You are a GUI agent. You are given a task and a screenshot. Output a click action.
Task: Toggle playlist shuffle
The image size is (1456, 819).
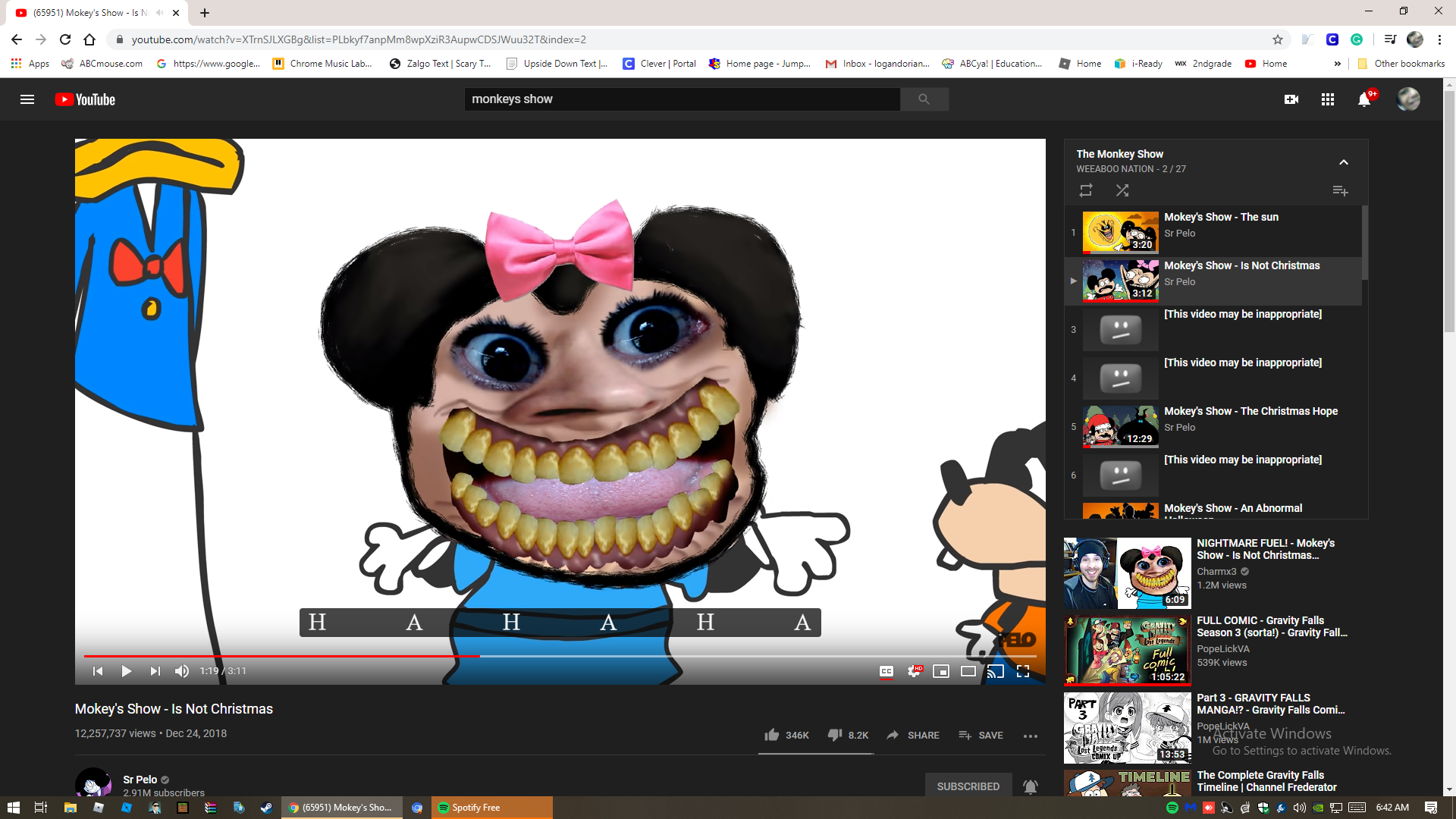[x=1122, y=190]
